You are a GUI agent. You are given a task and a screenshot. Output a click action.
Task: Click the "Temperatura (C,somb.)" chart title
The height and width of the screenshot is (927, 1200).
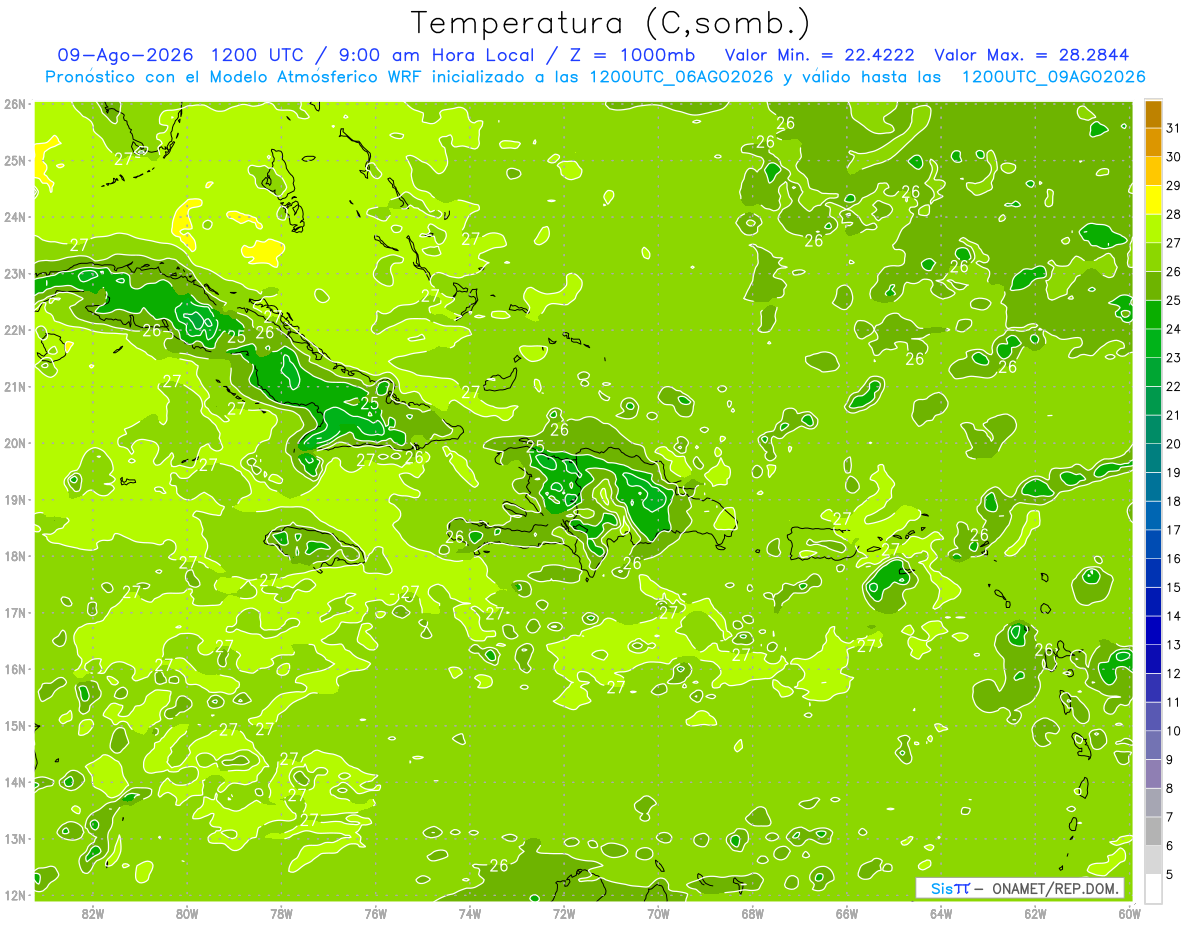(611, 23)
